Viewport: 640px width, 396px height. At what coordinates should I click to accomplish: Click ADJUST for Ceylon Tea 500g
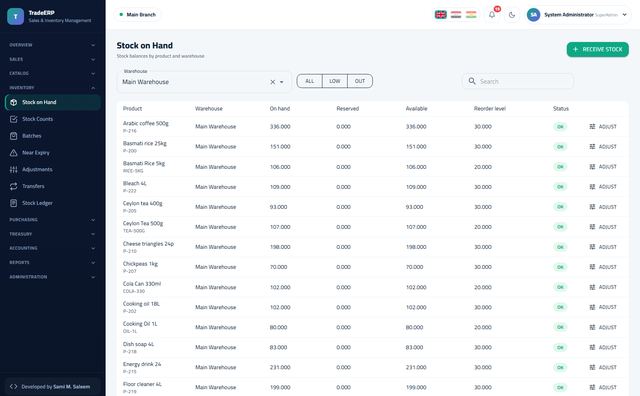coord(603,227)
